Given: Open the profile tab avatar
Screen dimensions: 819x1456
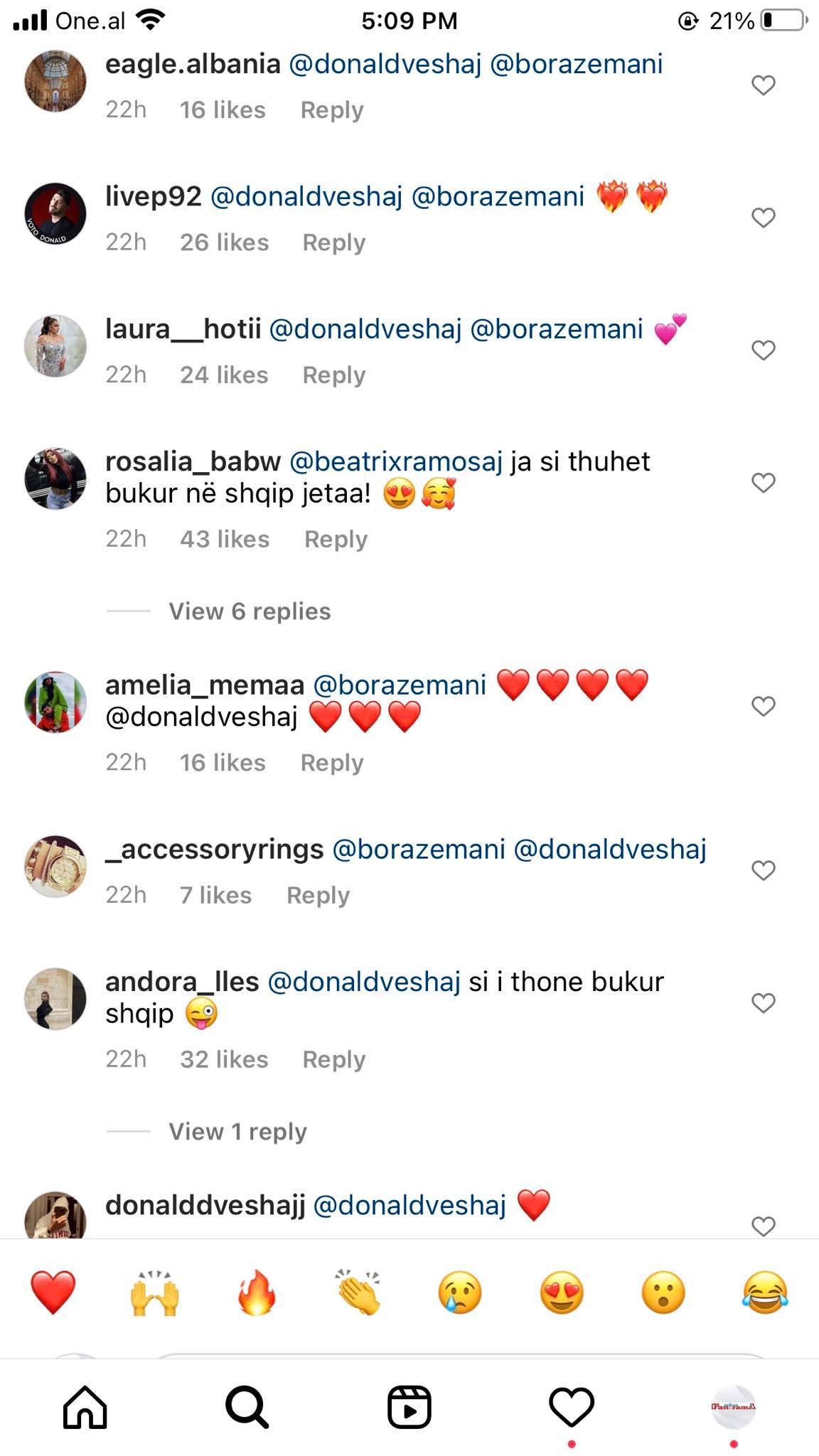Looking at the screenshot, I should [x=733, y=1406].
